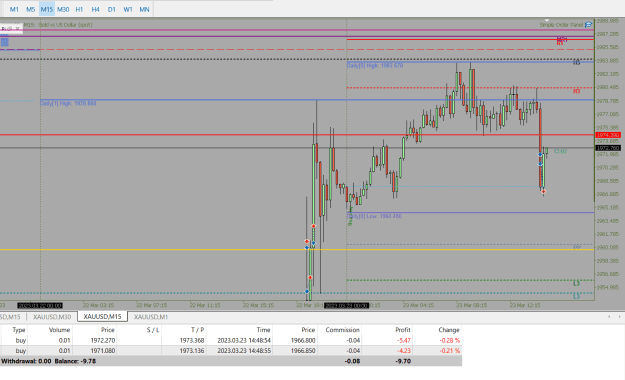Click the 2023.03.22 00:00 date marker
This screenshot has height=380, width=625.
tap(40, 305)
